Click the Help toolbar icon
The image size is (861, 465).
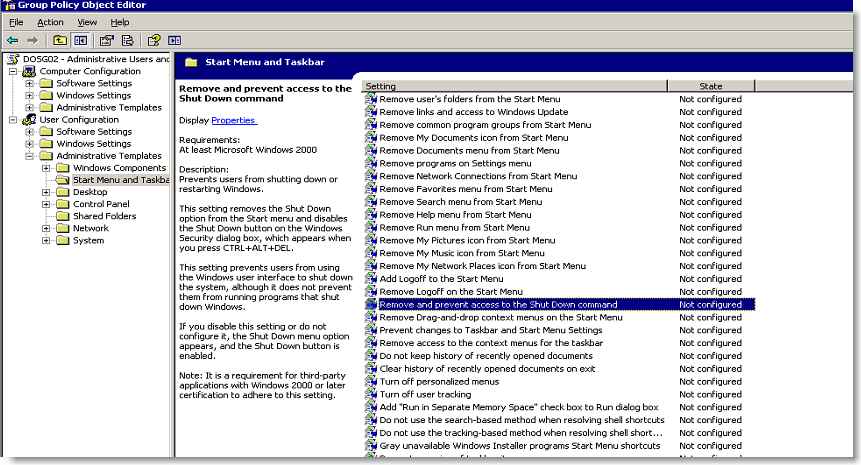click(154, 40)
